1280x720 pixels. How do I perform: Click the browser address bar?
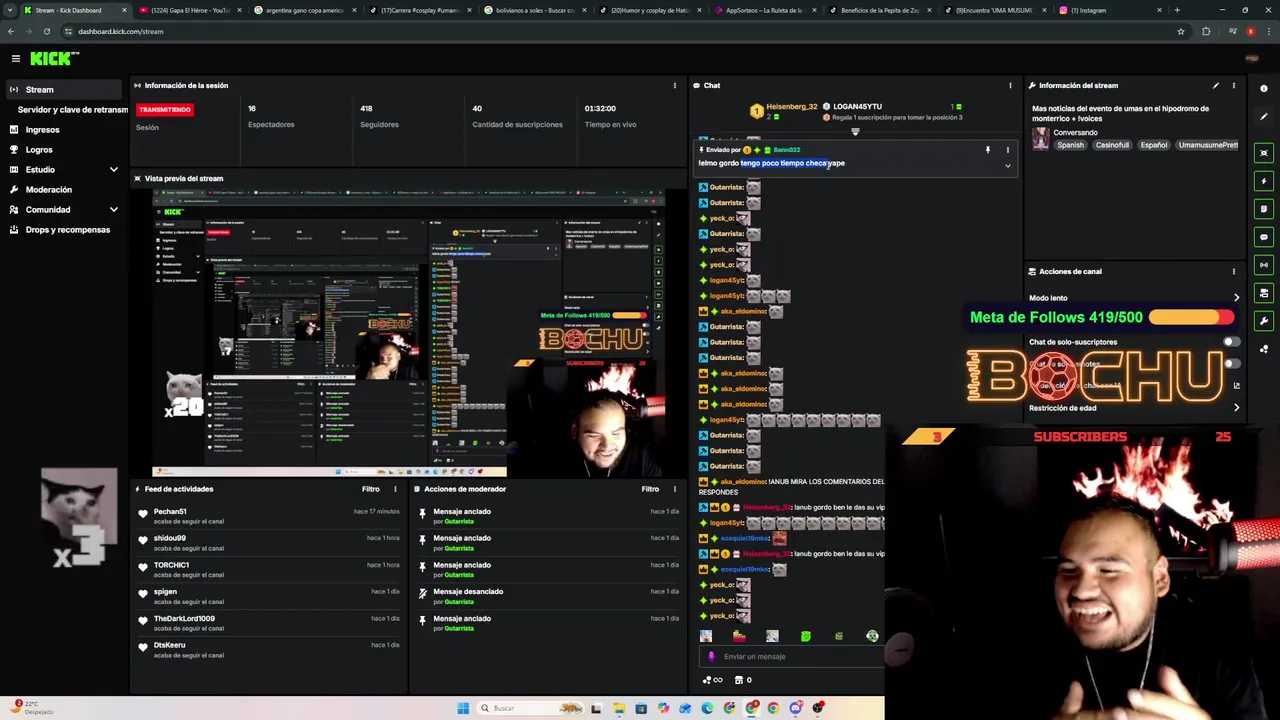coord(620,31)
